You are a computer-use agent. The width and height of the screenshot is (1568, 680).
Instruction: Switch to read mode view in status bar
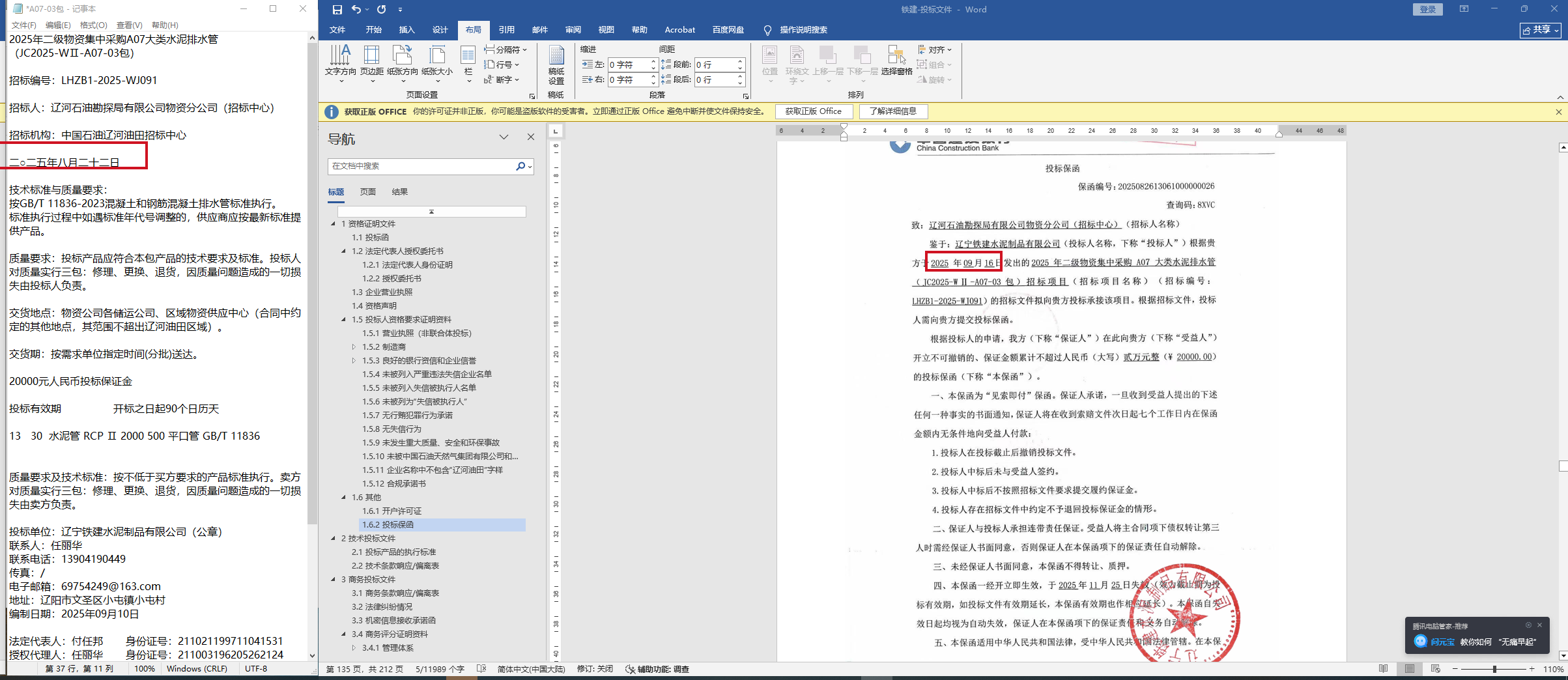[x=1383, y=669]
